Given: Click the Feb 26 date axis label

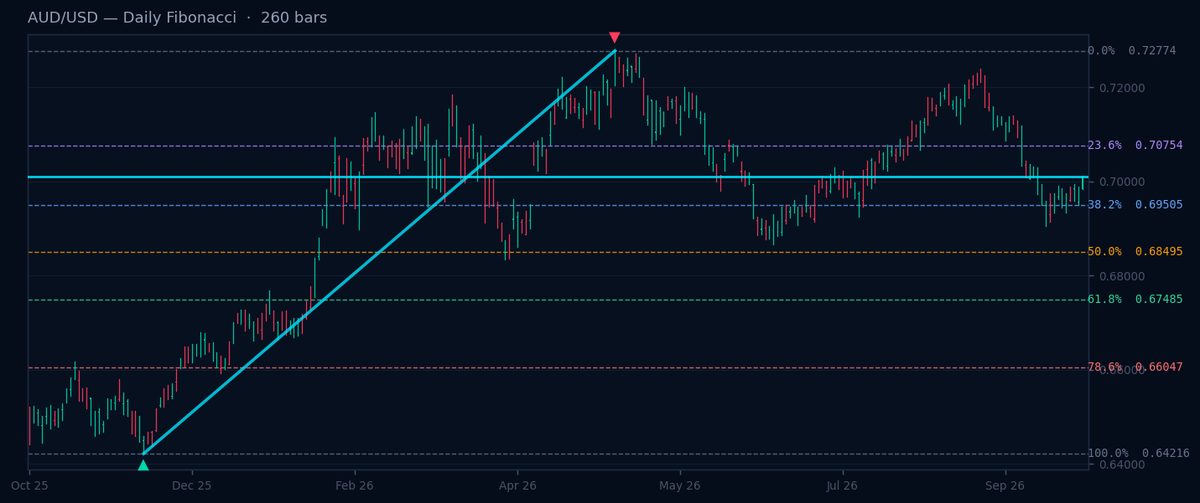Looking at the screenshot, I should coord(354,486).
